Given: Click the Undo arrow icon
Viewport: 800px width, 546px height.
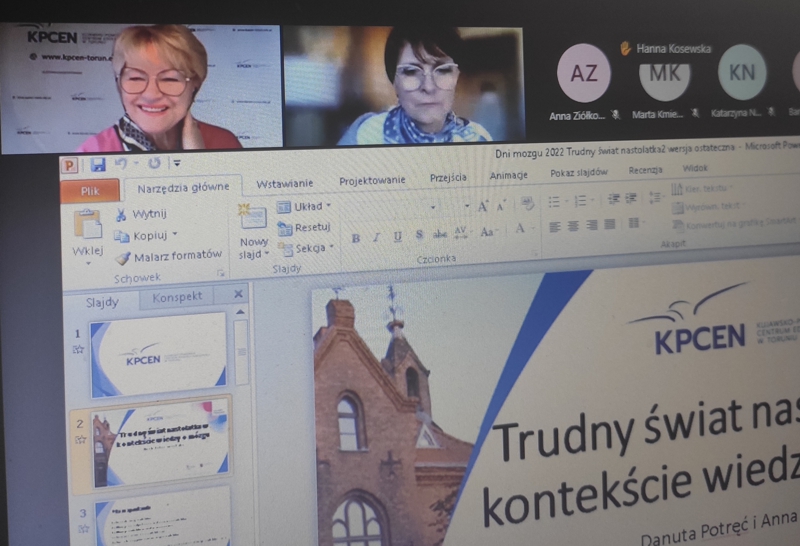Looking at the screenshot, I should 121,163.
